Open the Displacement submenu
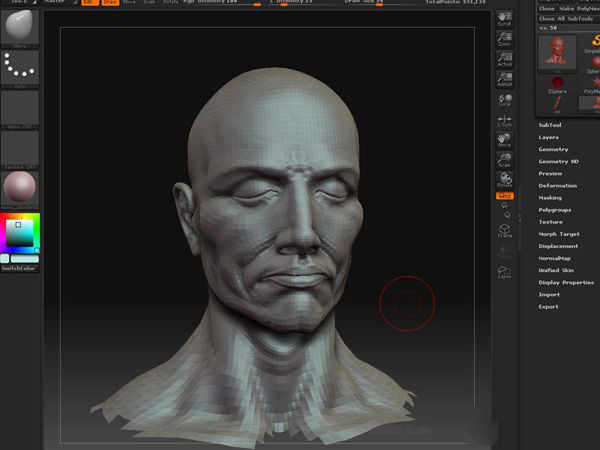 click(x=558, y=246)
